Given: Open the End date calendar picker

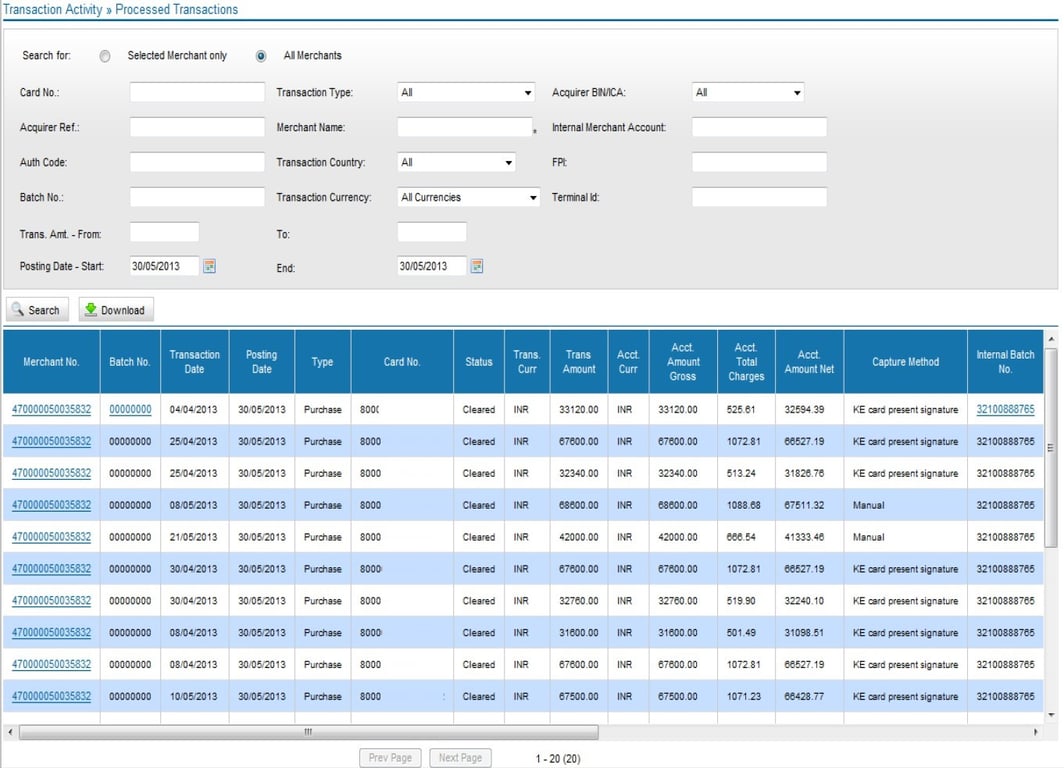Looking at the screenshot, I should coord(477,266).
